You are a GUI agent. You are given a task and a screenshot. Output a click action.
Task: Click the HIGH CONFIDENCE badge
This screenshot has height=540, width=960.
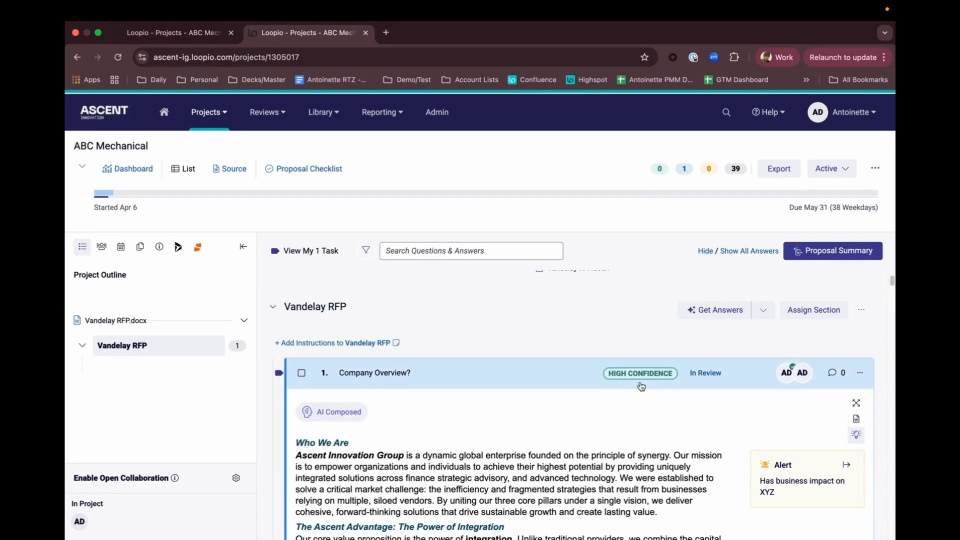pos(640,373)
